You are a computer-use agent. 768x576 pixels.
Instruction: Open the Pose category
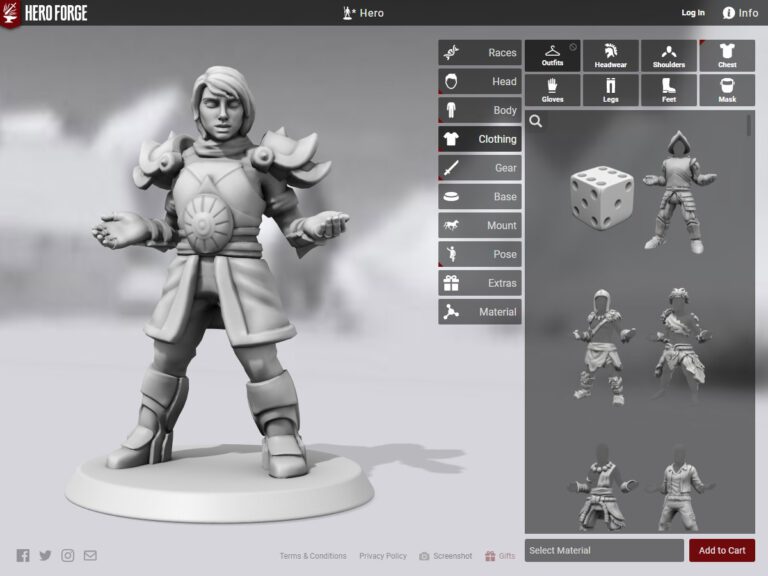click(480, 254)
